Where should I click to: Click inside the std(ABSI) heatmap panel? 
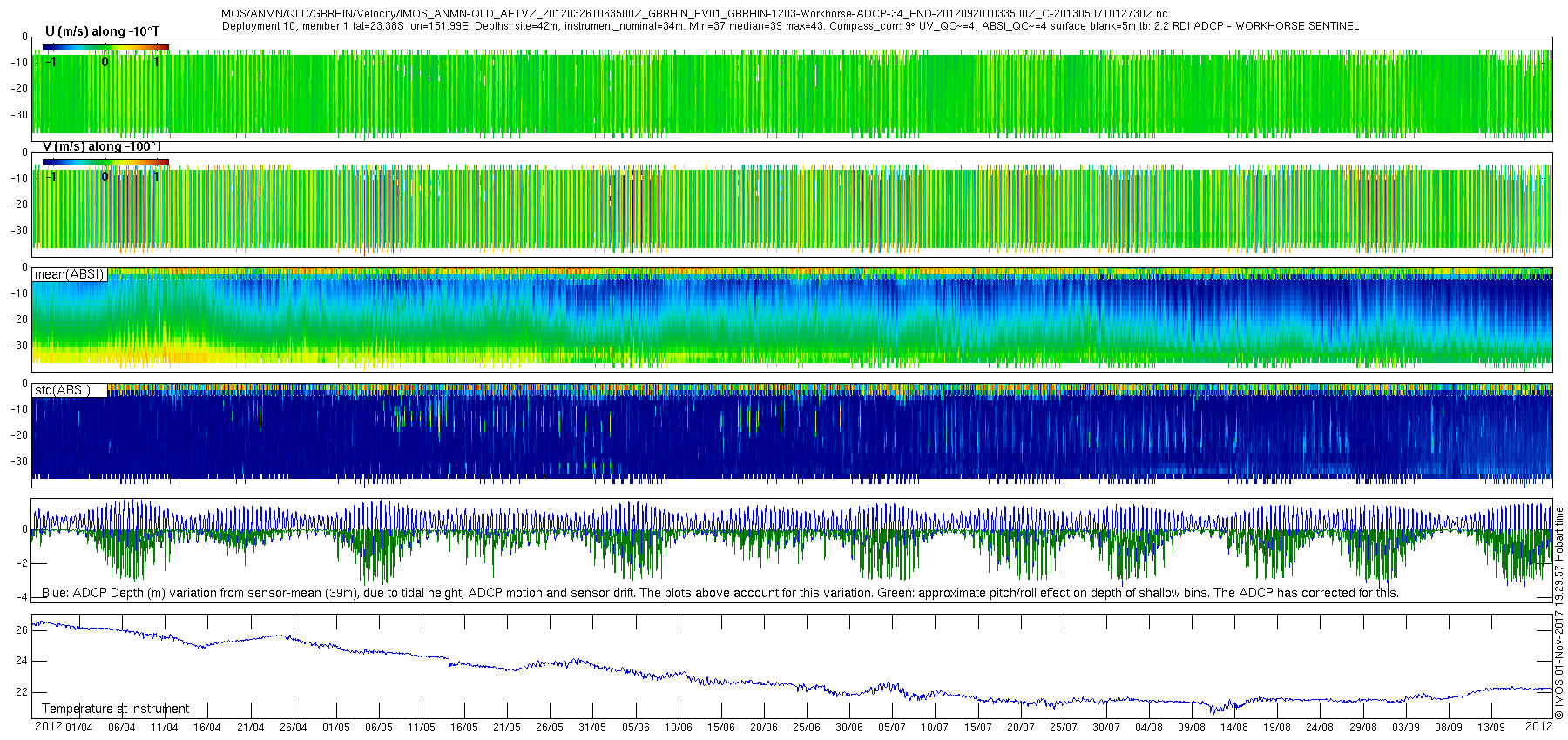click(784, 435)
